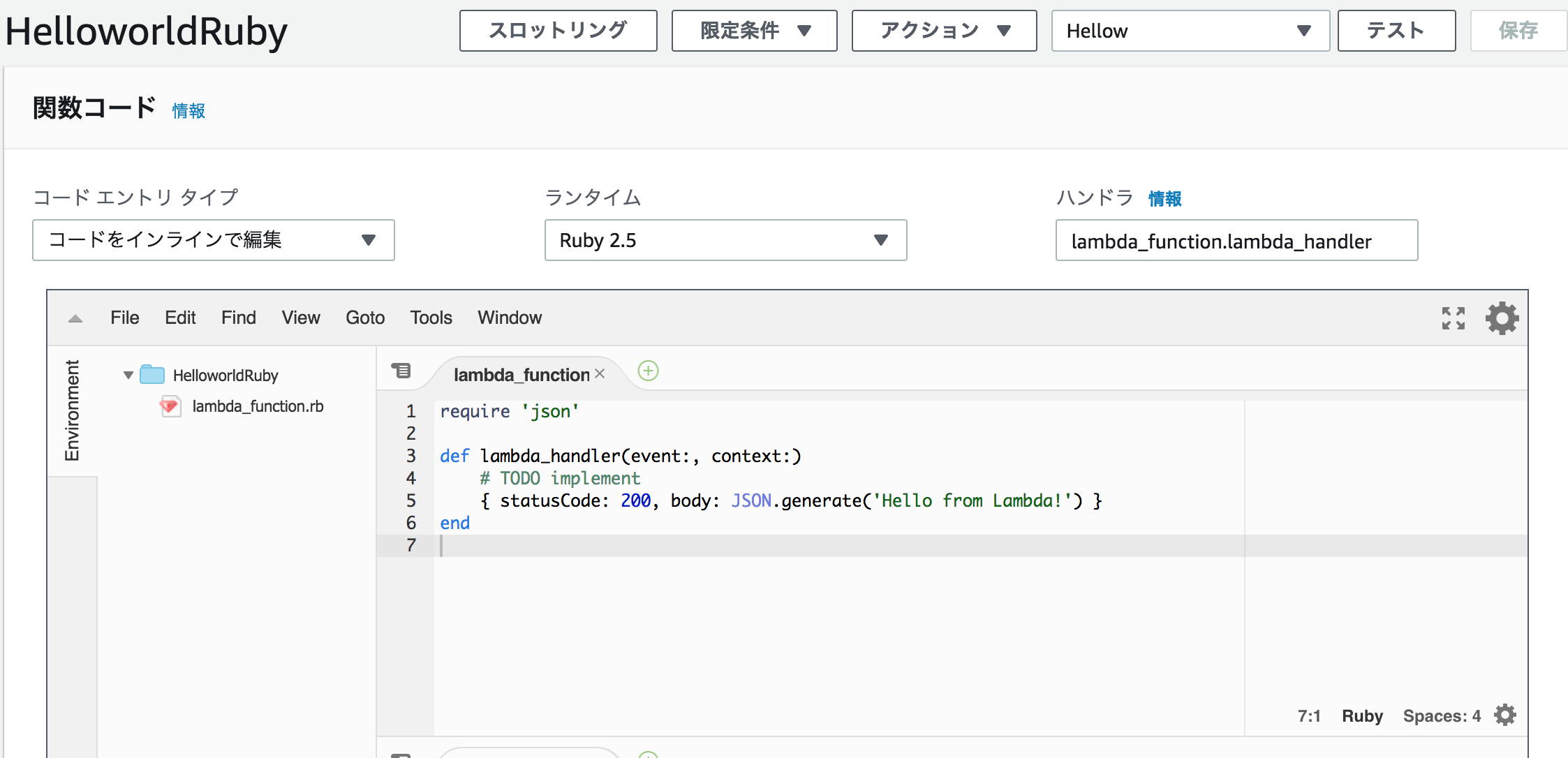1568x758 pixels.
Task: Collapse the HelloworldRuby folder tree
Action: point(128,375)
